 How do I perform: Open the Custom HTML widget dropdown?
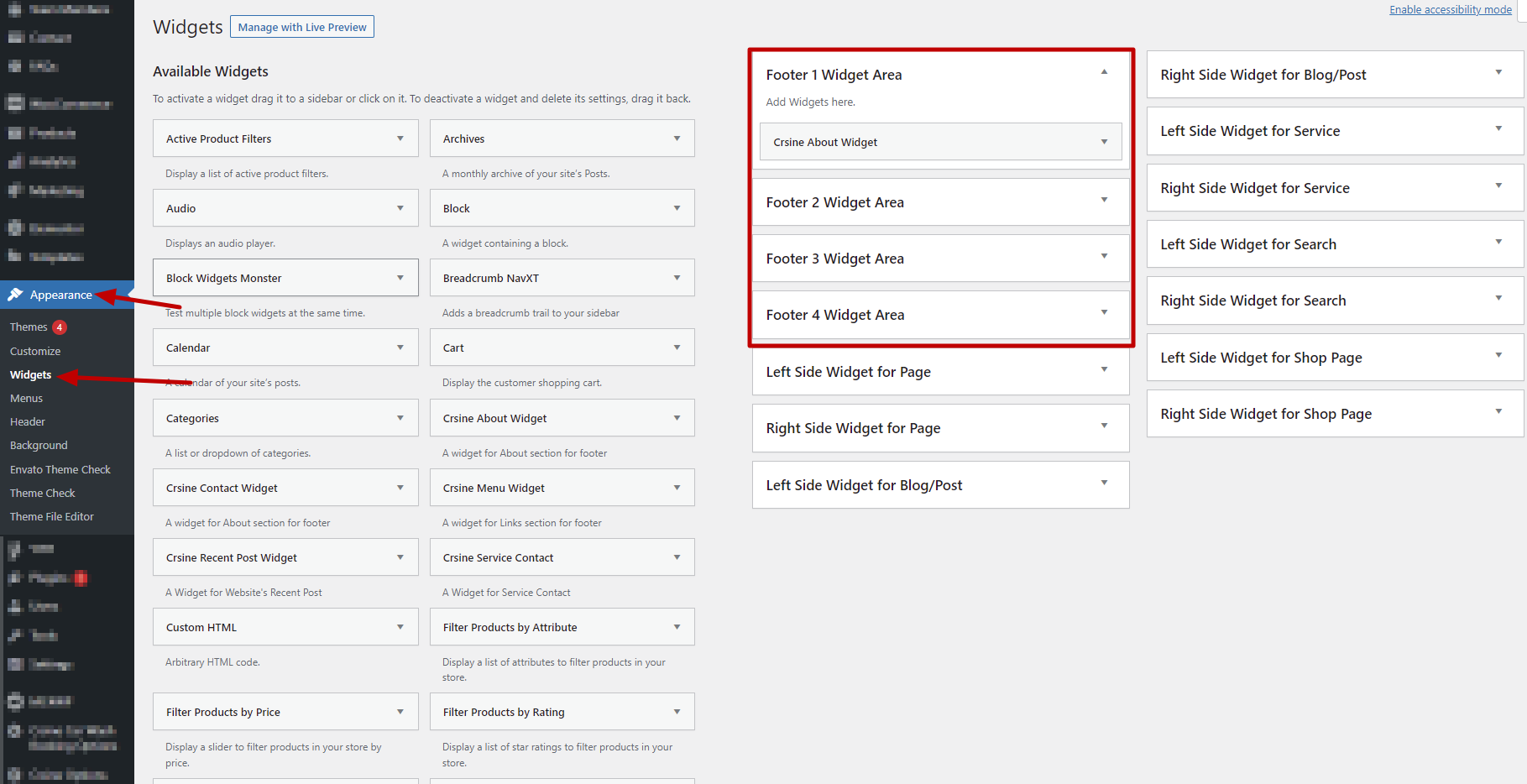click(400, 627)
